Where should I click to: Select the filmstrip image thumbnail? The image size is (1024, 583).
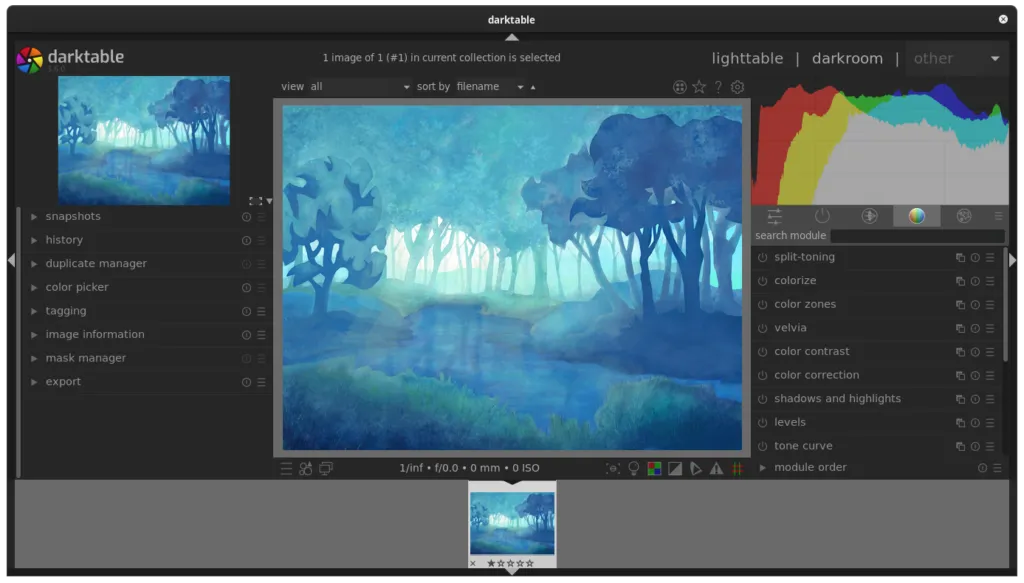pyautogui.click(x=512, y=520)
